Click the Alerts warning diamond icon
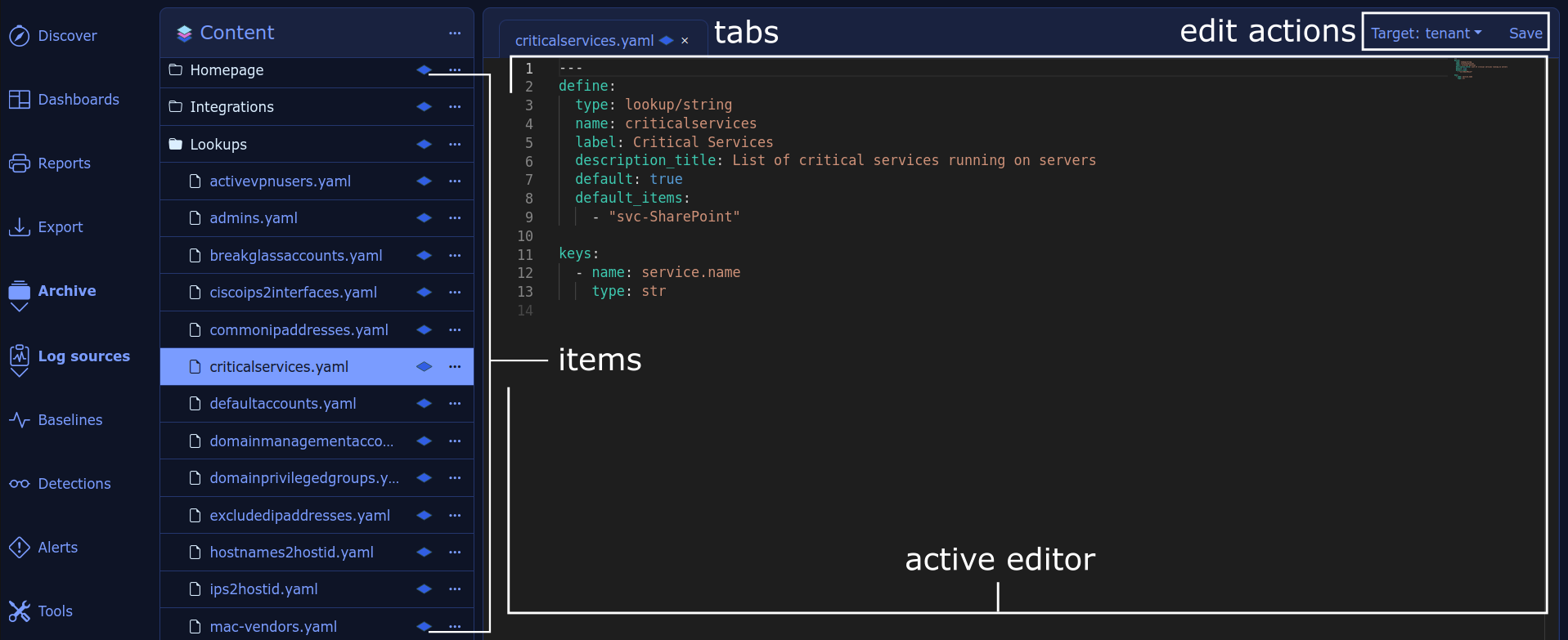This screenshot has width=1568, height=640. pyautogui.click(x=19, y=548)
